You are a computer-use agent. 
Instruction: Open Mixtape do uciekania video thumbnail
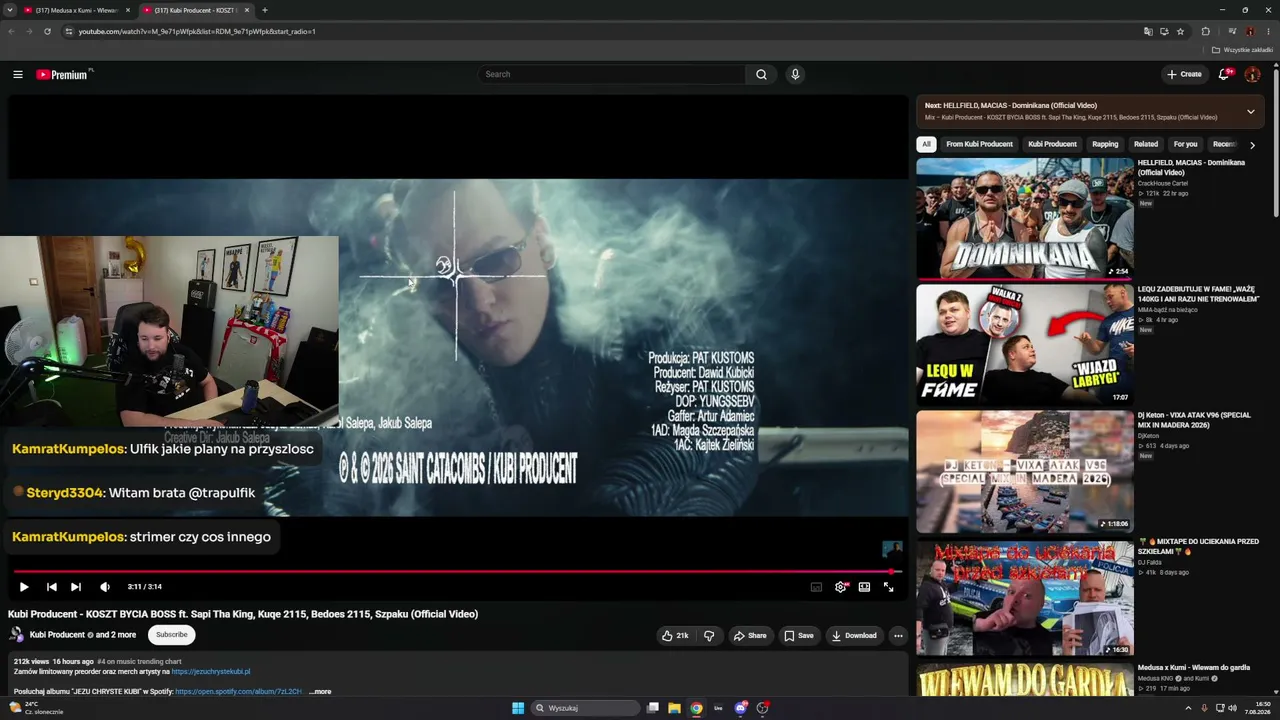1025,598
